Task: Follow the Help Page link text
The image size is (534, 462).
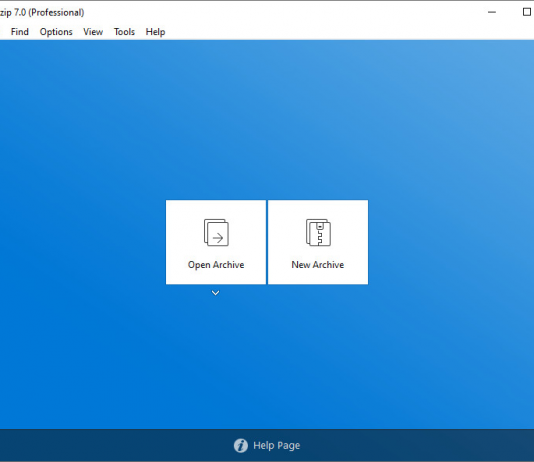Action: (277, 445)
